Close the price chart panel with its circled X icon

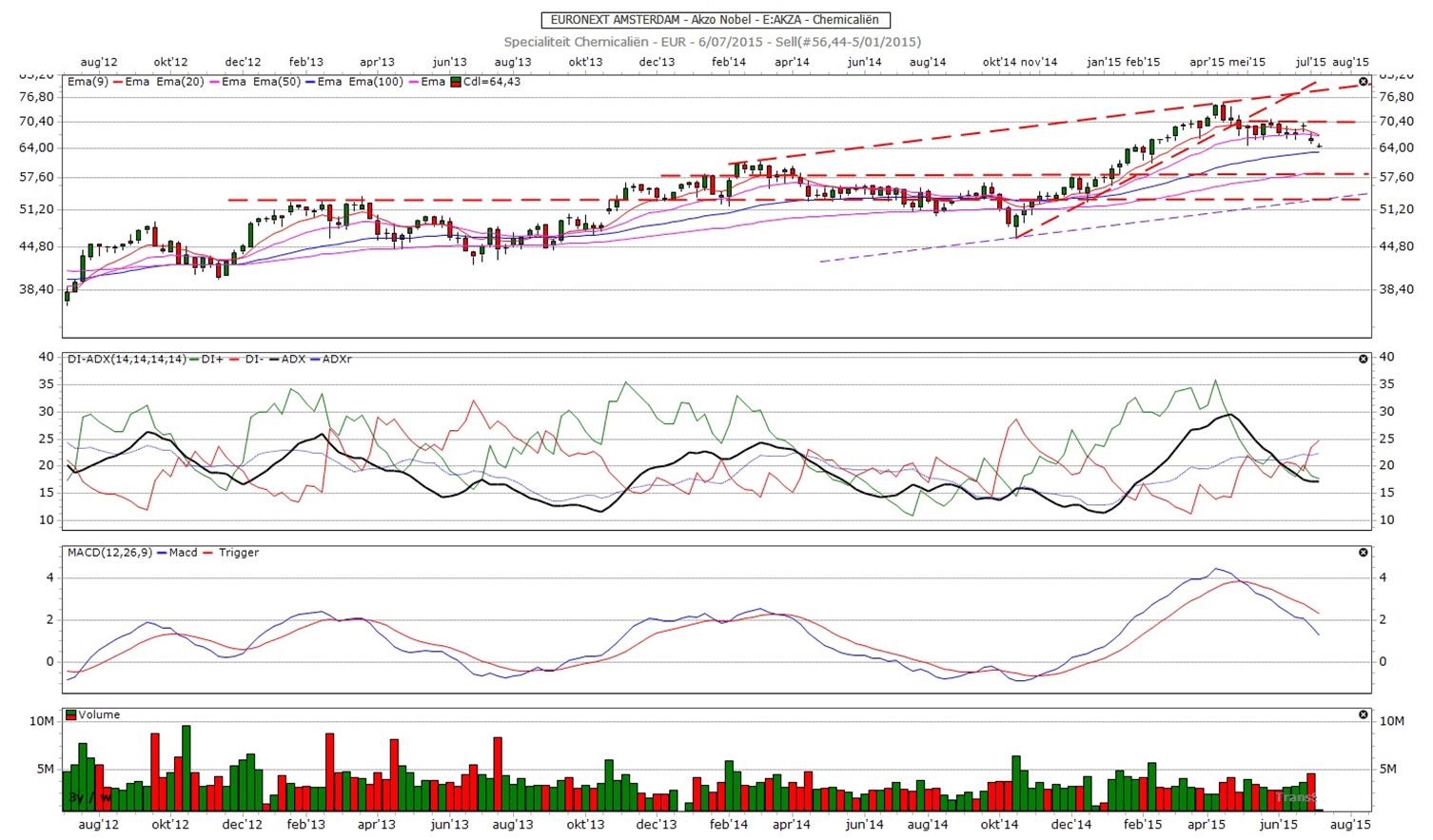(1363, 82)
